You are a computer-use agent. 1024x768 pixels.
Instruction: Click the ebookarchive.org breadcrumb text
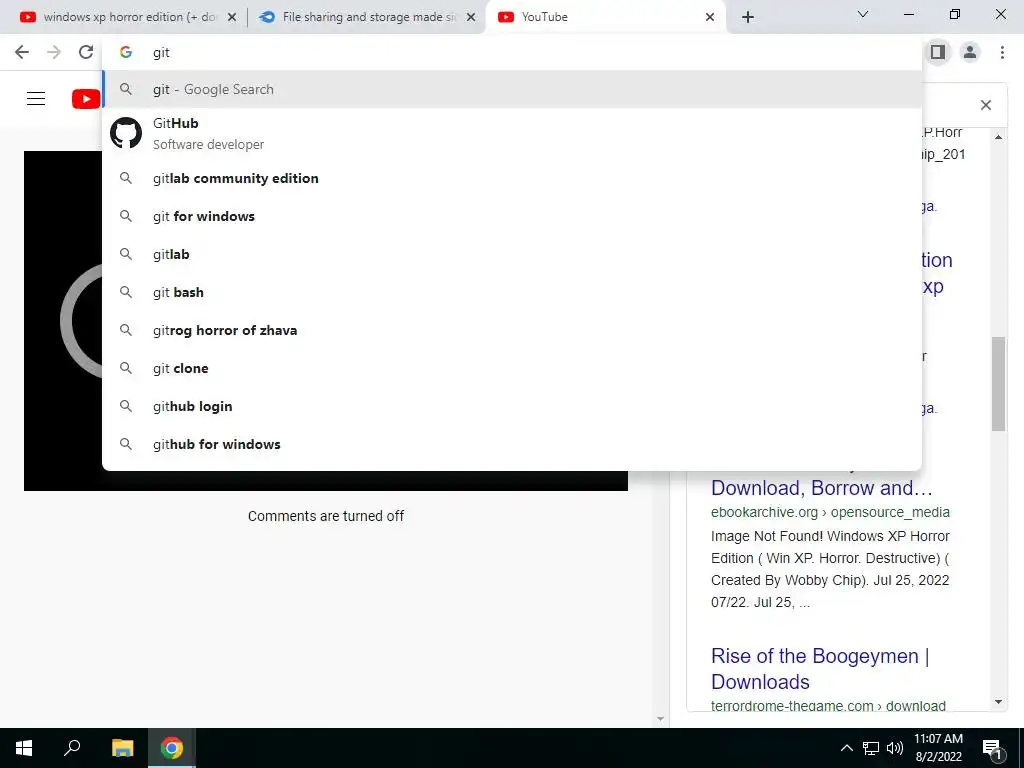pos(830,512)
